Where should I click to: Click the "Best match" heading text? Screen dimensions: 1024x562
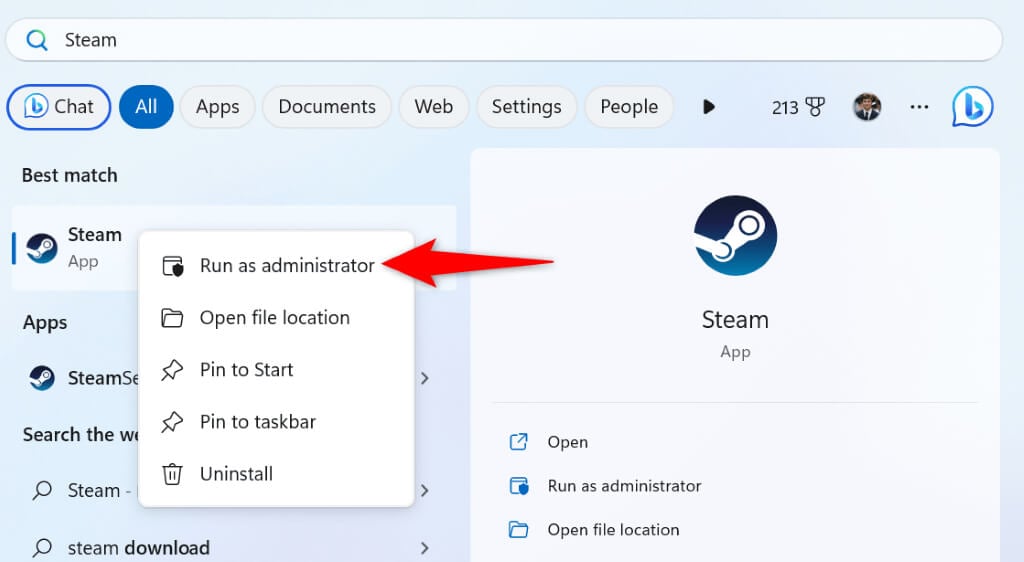click(70, 175)
